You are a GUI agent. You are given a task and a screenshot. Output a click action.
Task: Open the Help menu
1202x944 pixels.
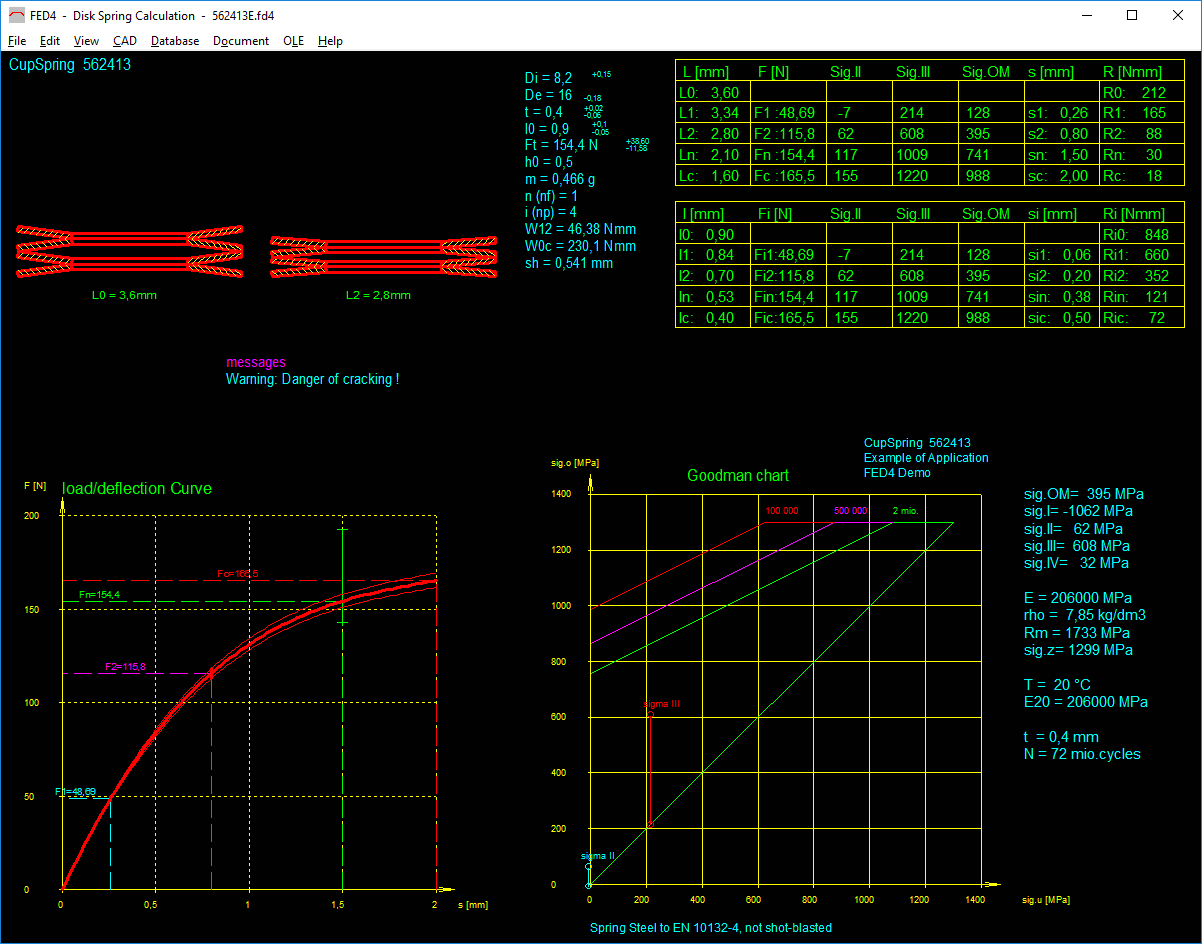click(x=330, y=41)
